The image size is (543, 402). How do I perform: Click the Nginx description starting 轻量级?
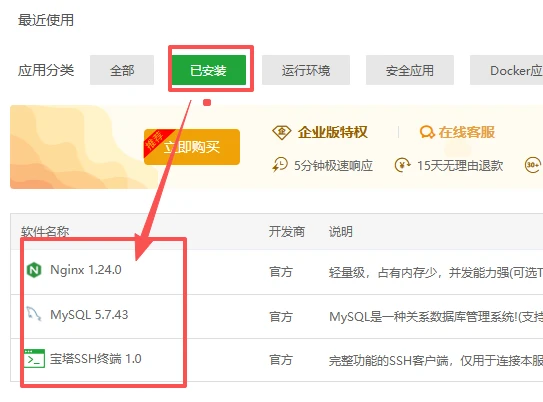436,273
